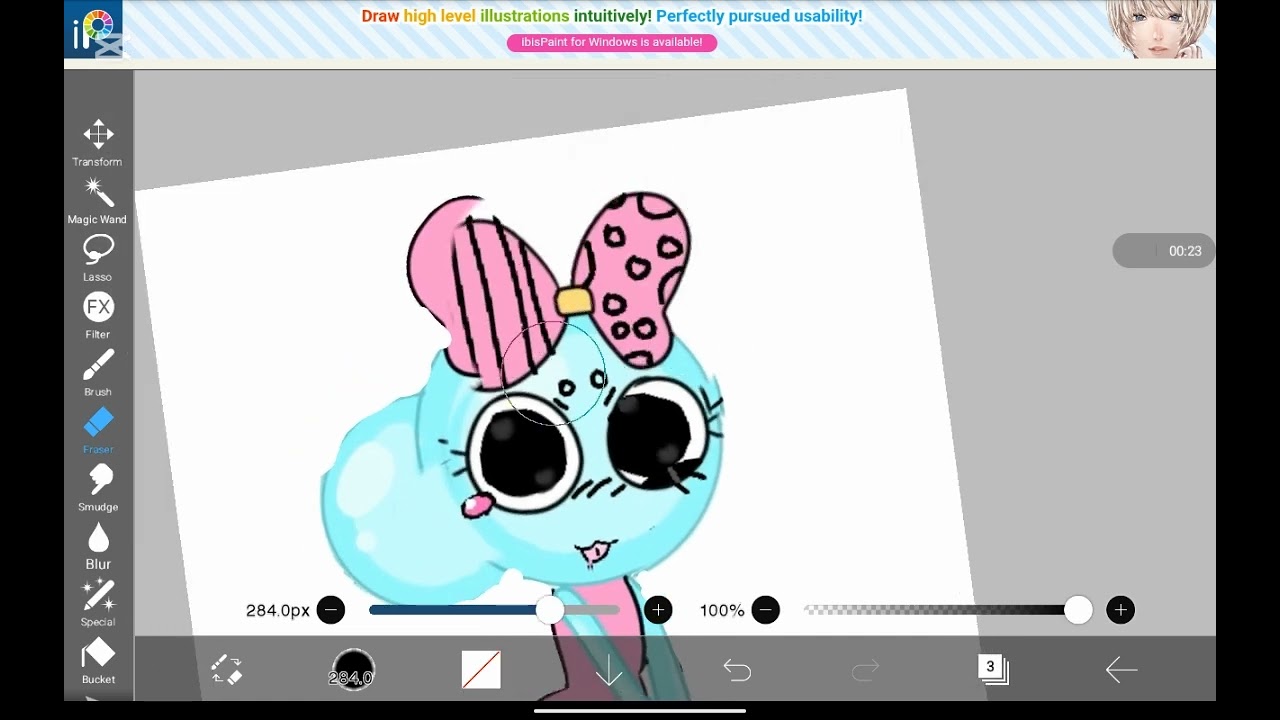Screen dimensions: 1280x720
Task: Increase brush thickness with plus button
Action: tap(658, 610)
